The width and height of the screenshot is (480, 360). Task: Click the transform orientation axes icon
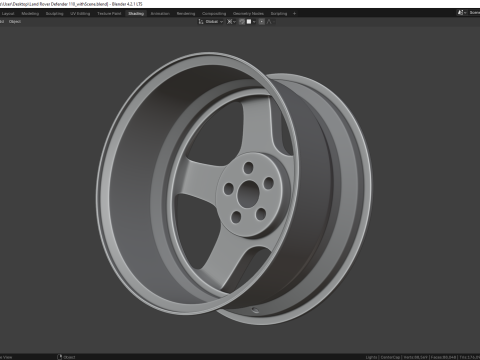pyautogui.click(x=201, y=22)
